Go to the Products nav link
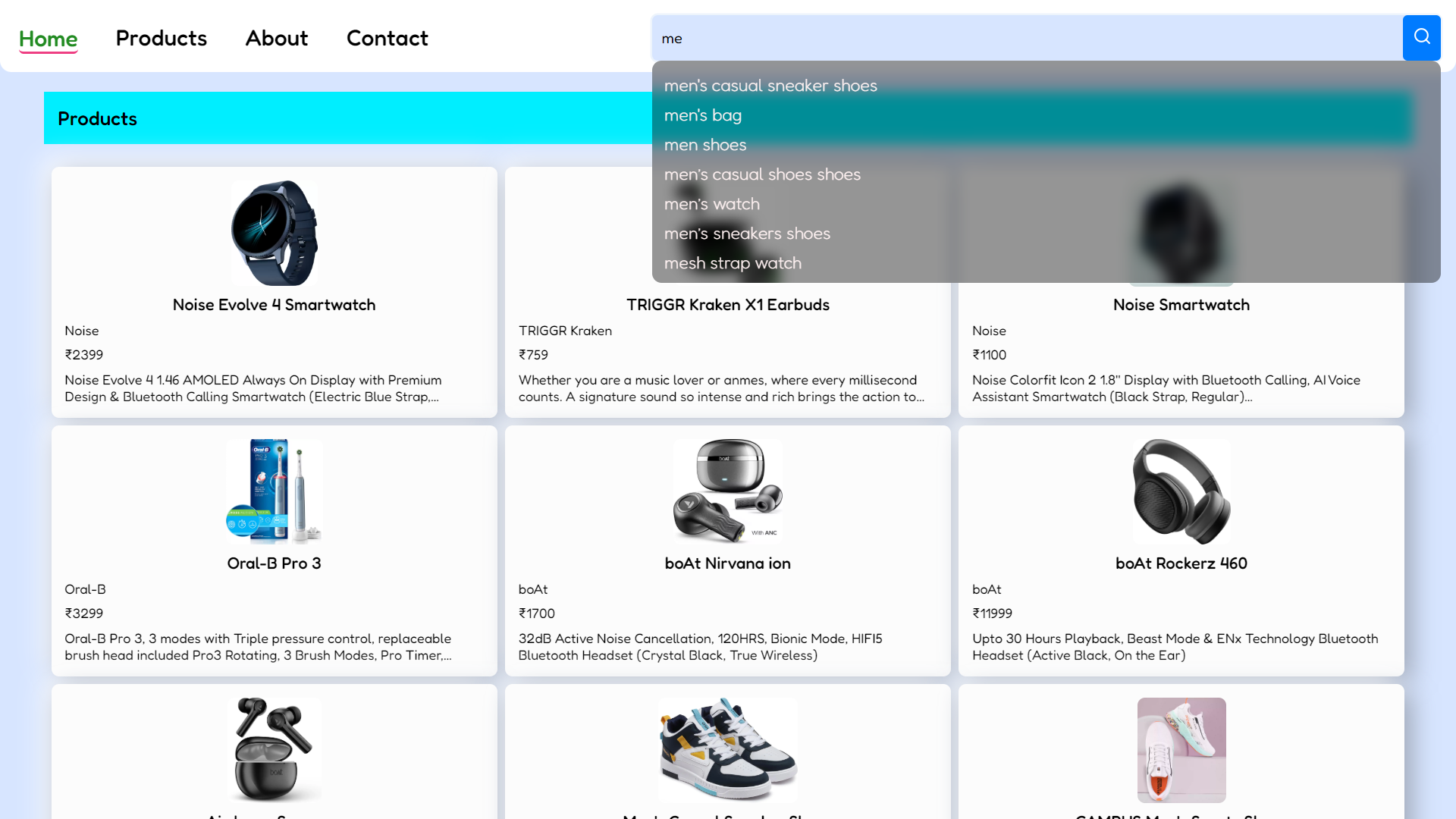Screen dimensions: 1456x819 [162, 38]
